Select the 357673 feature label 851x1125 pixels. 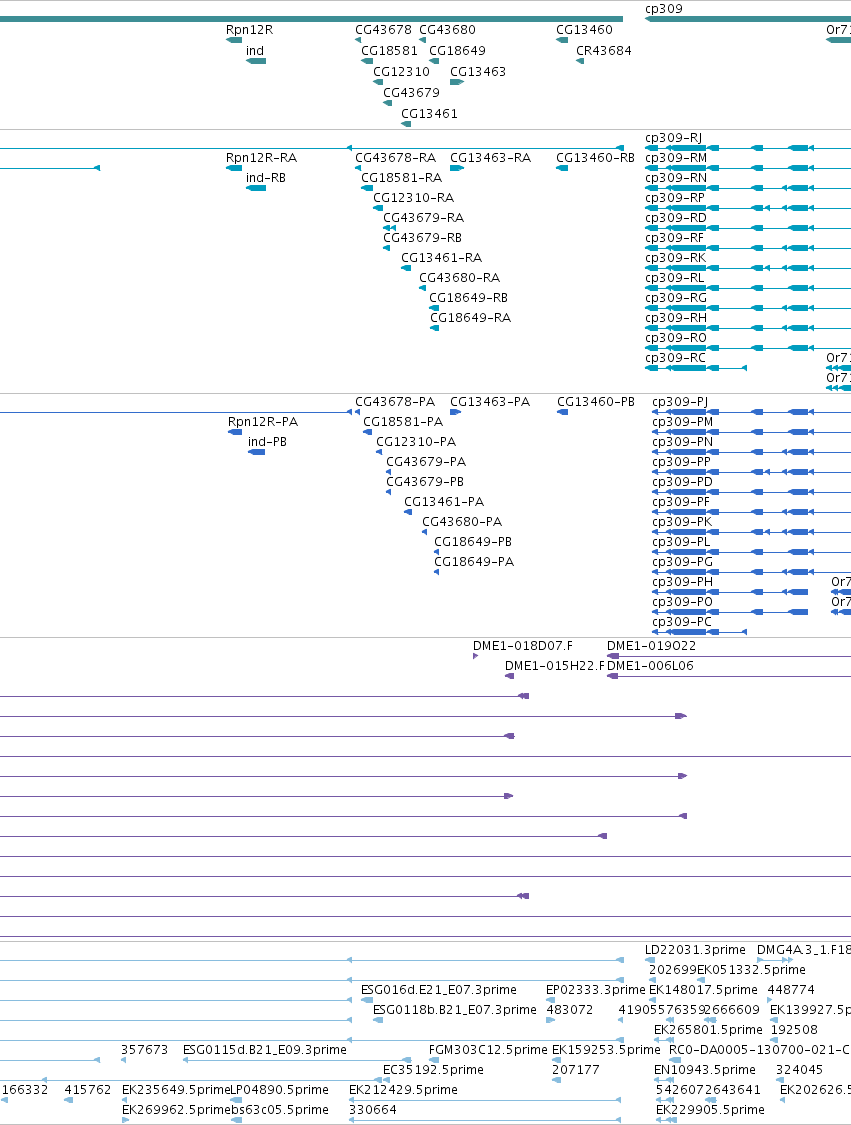[x=144, y=1050]
